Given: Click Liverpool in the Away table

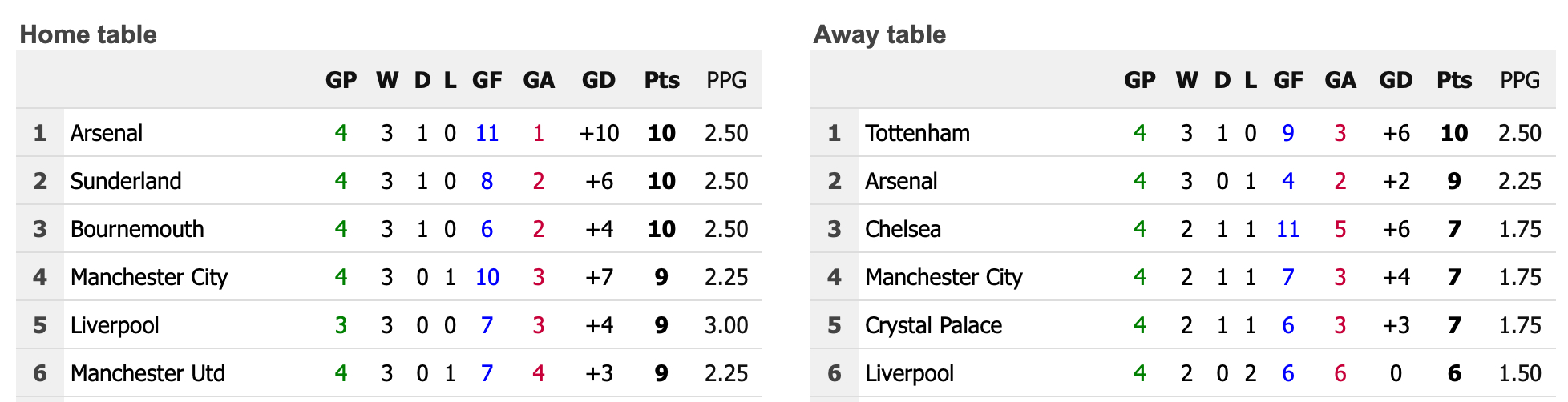Looking at the screenshot, I should (x=909, y=373).
